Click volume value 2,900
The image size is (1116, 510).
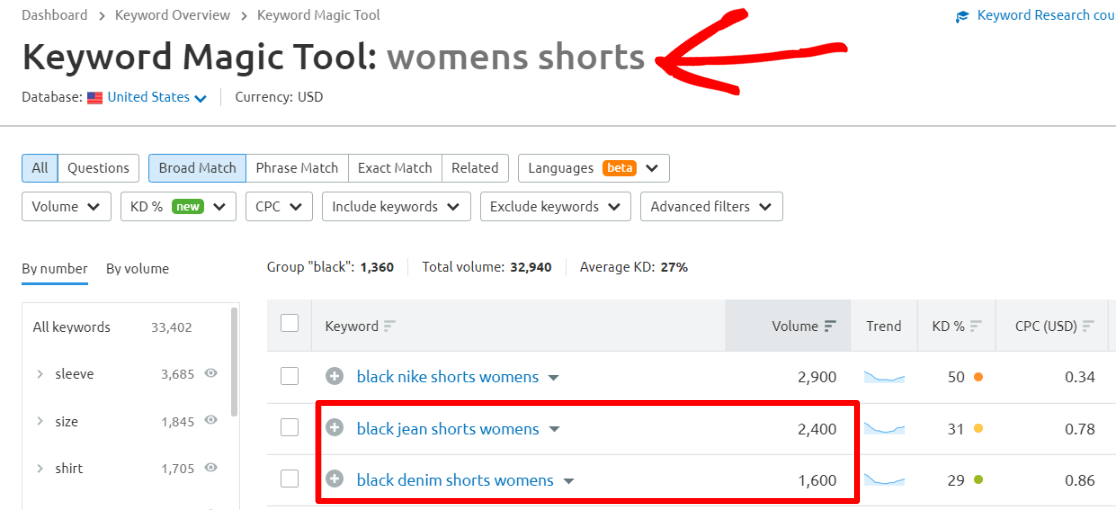[817, 376]
